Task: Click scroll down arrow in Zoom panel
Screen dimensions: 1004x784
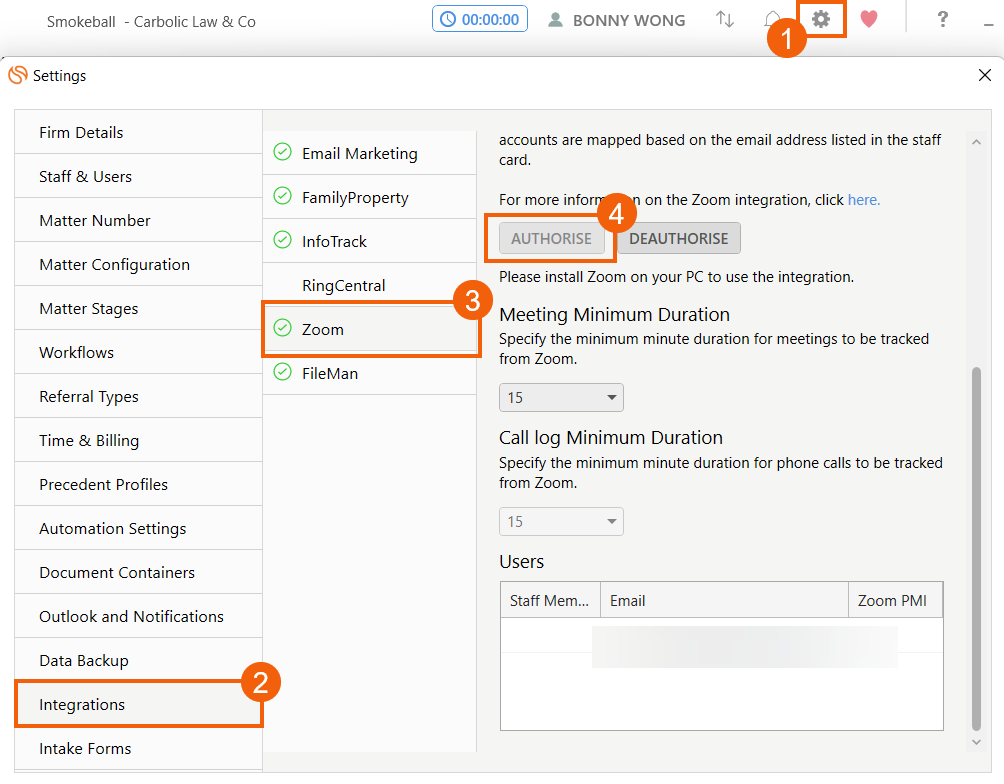Action: coord(976,742)
